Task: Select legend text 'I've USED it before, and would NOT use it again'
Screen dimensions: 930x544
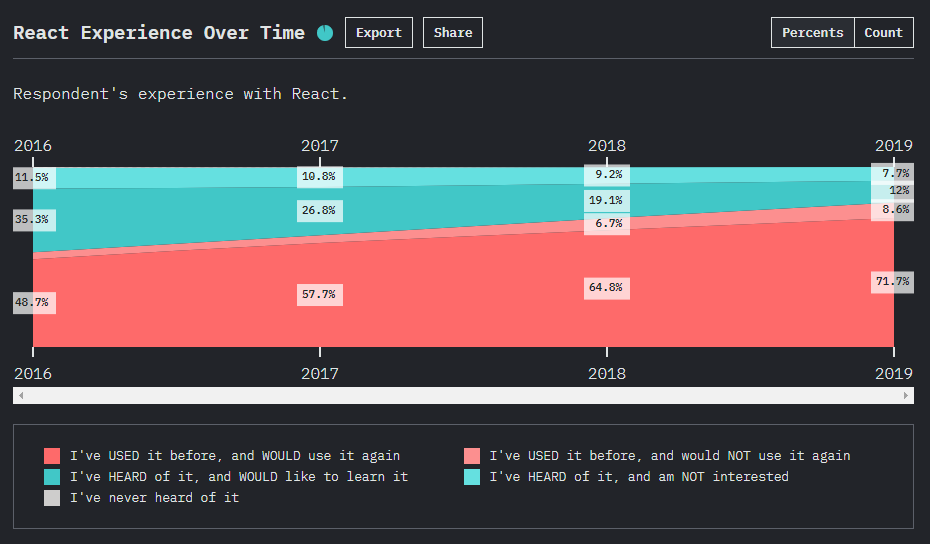Action: pos(670,456)
